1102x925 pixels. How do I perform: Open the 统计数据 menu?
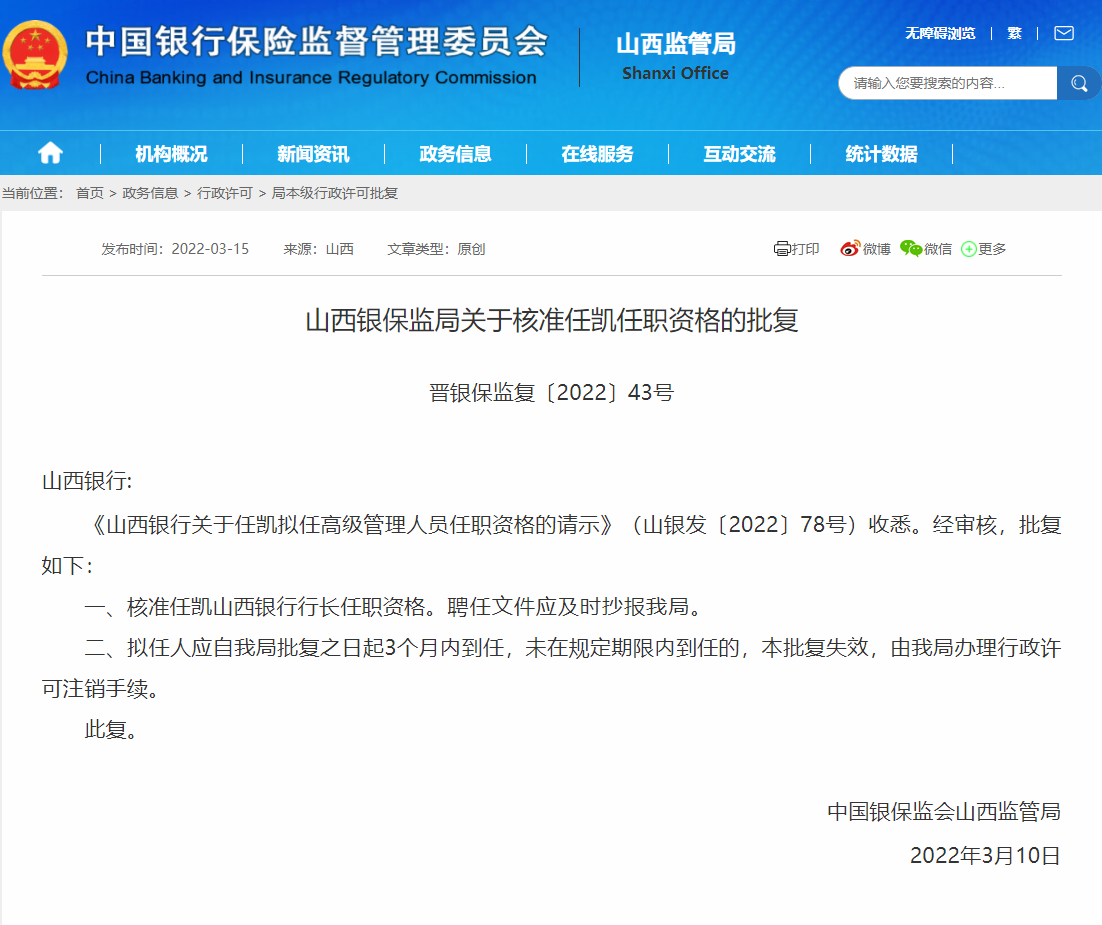[881, 154]
